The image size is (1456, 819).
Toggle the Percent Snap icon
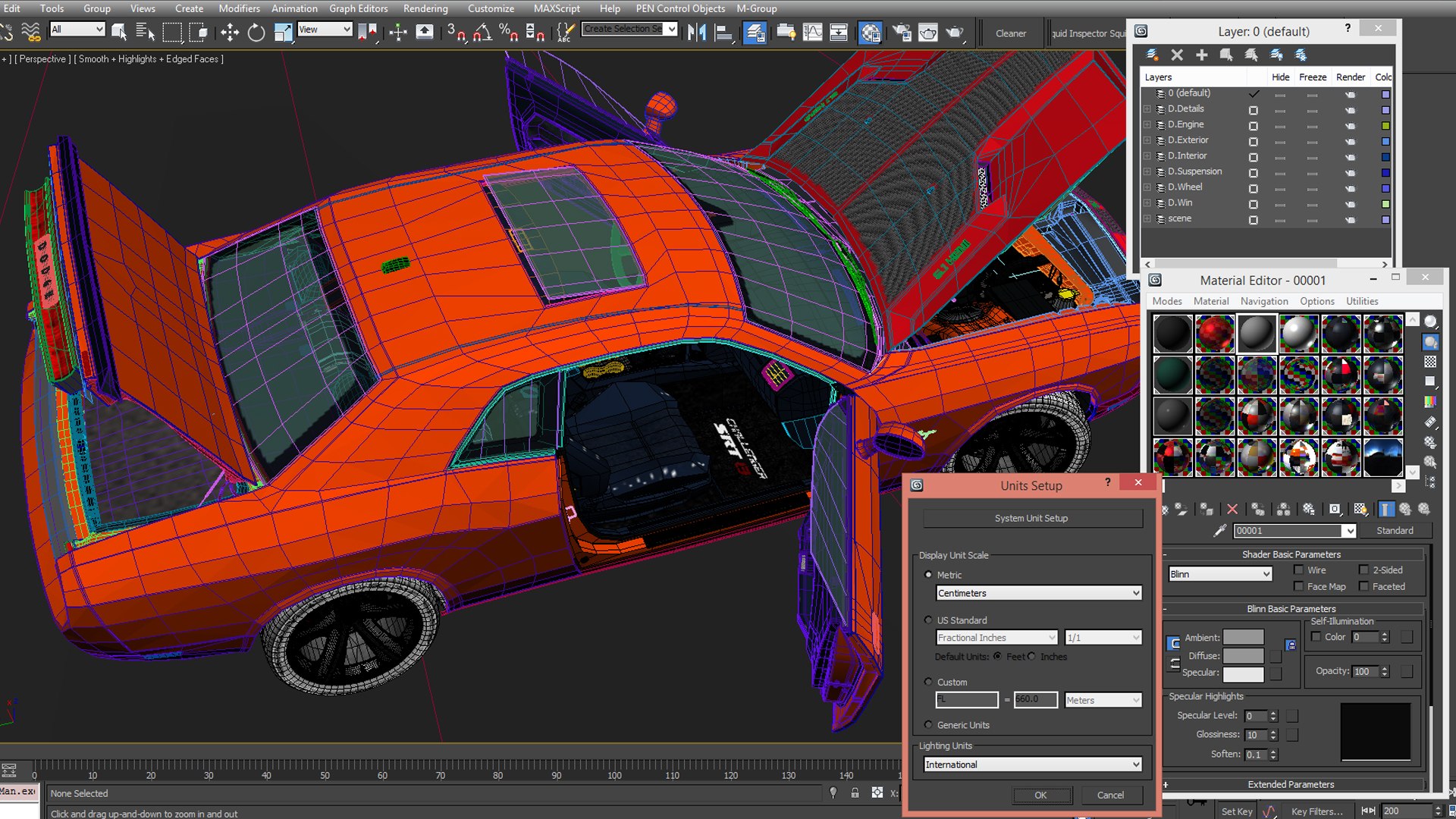pyautogui.click(x=509, y=33)
